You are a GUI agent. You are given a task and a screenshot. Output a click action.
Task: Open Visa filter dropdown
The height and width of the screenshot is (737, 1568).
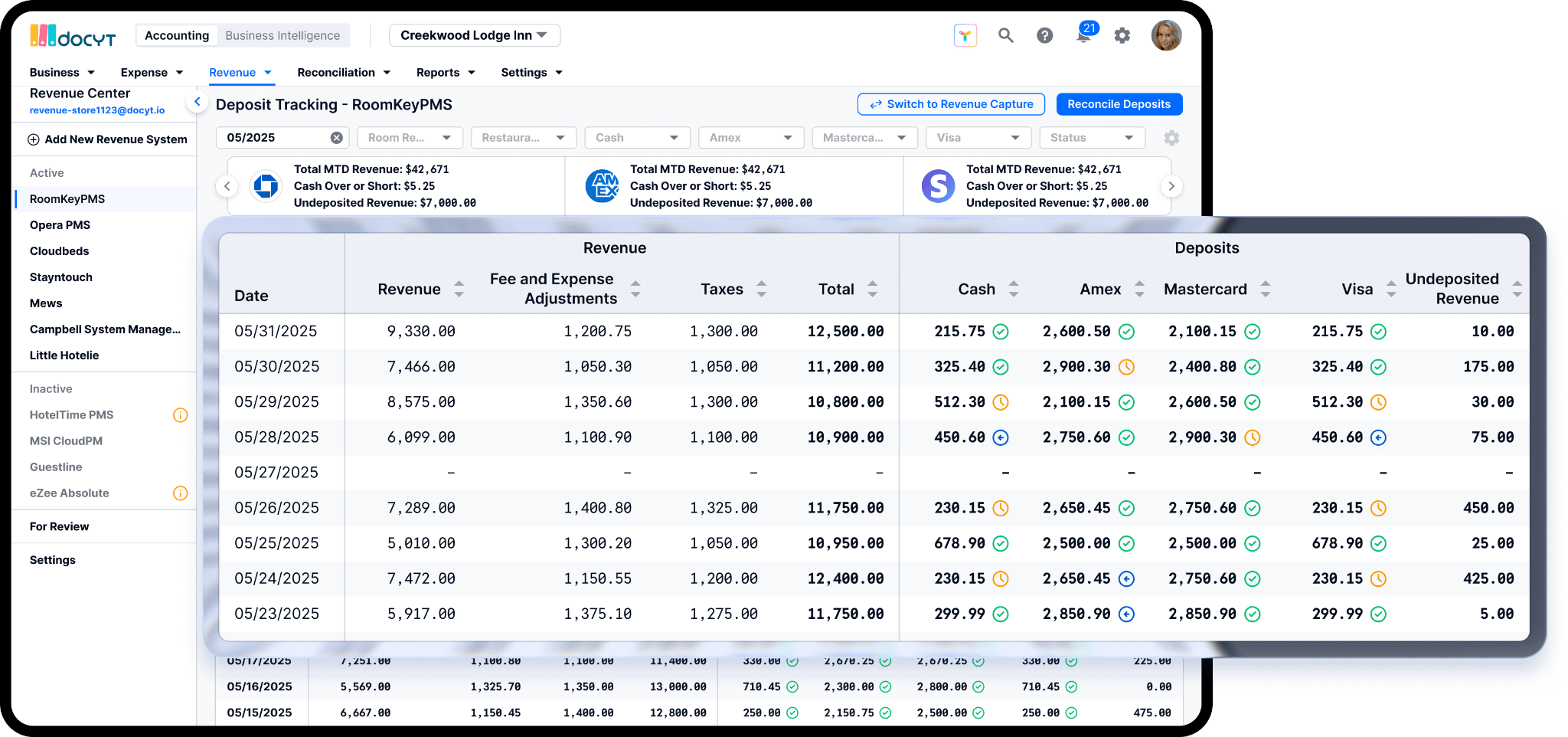(x=978, y=138)
